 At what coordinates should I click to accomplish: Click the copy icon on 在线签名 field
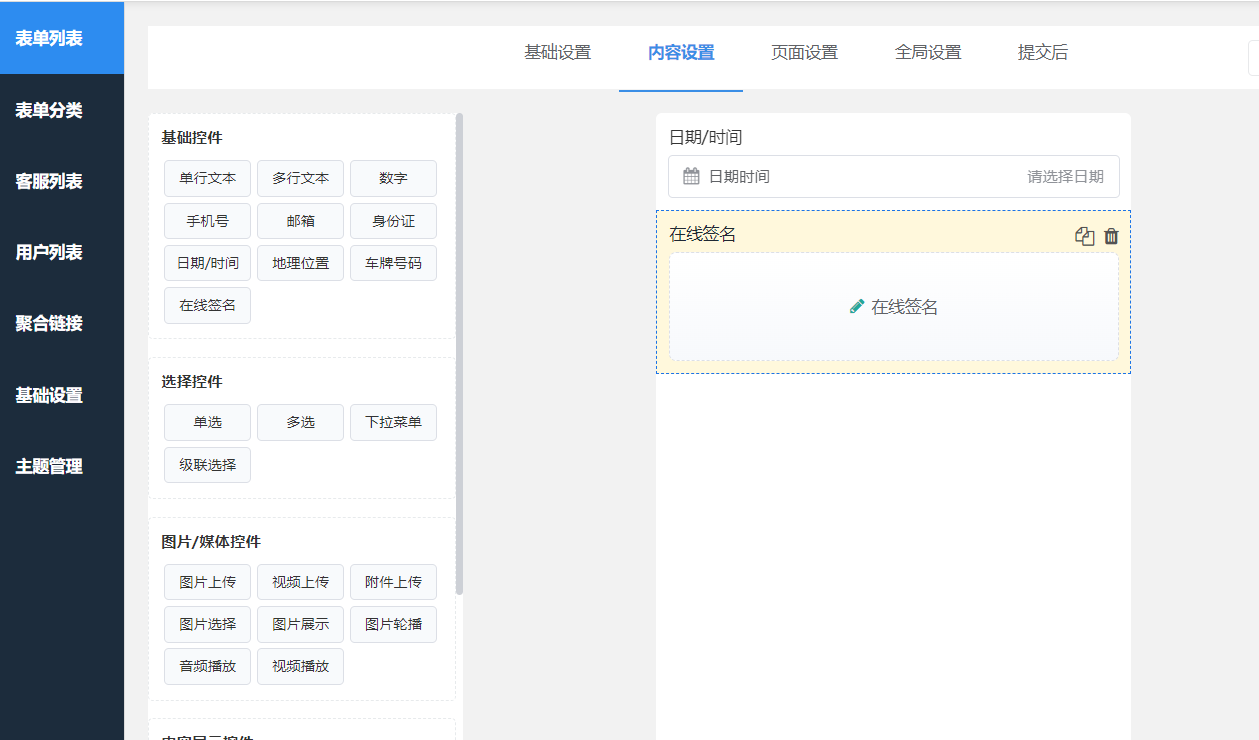coord(1085,237)
